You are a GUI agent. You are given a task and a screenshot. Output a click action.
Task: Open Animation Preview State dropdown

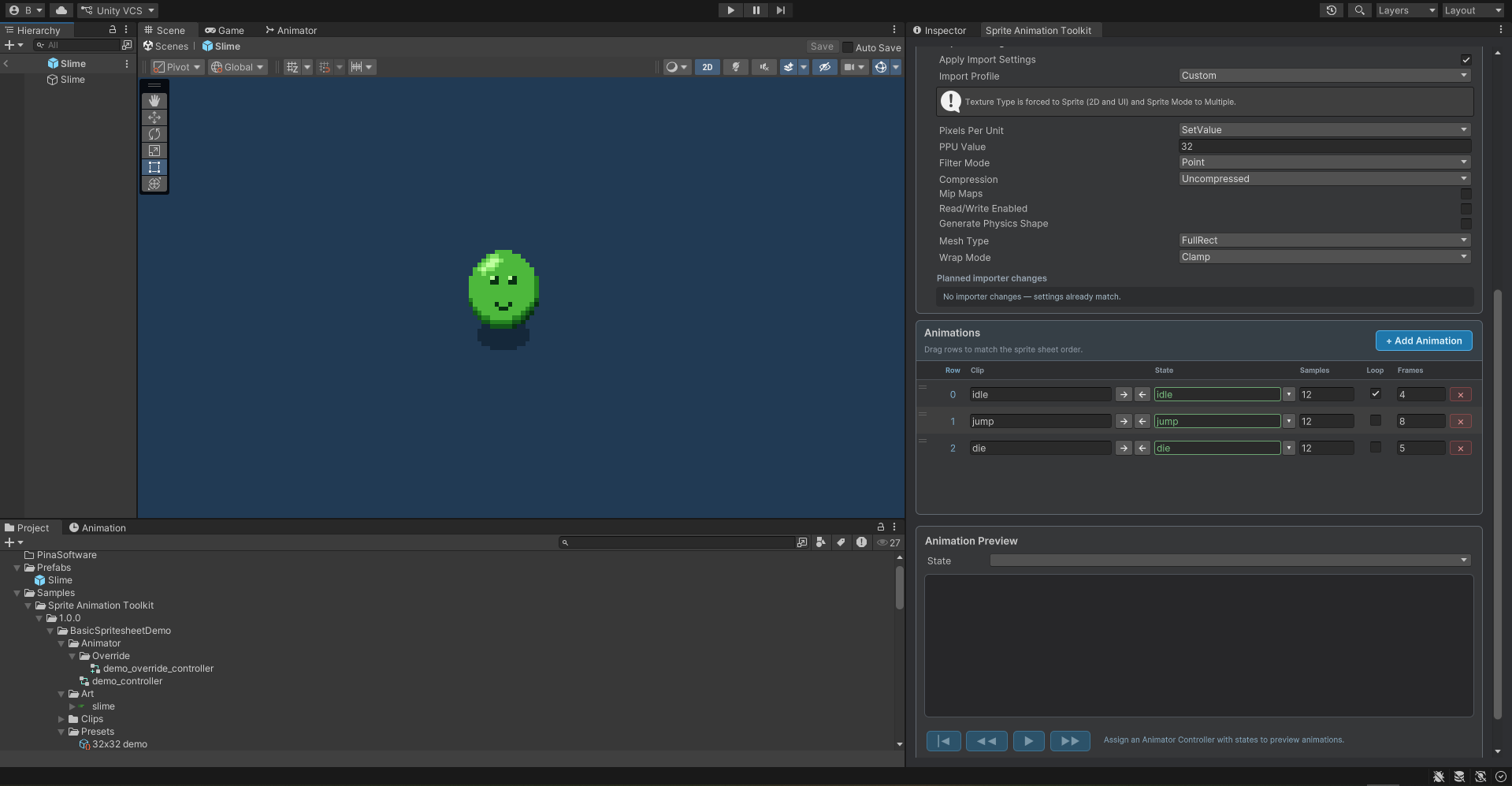pyautogui.click(x=1230, y=561)
